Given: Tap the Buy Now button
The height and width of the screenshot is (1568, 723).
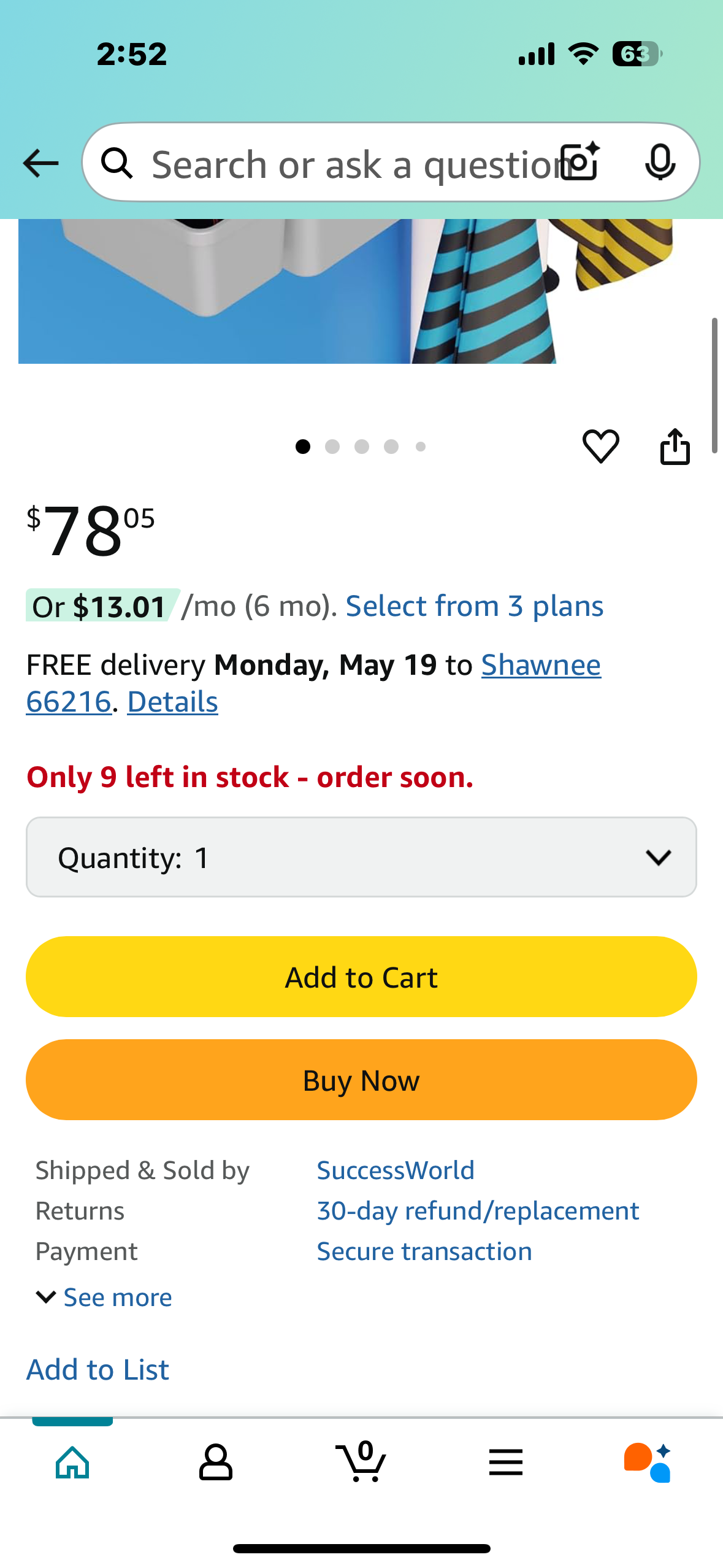Looking at the screenshot, I should click(361, 1080).
